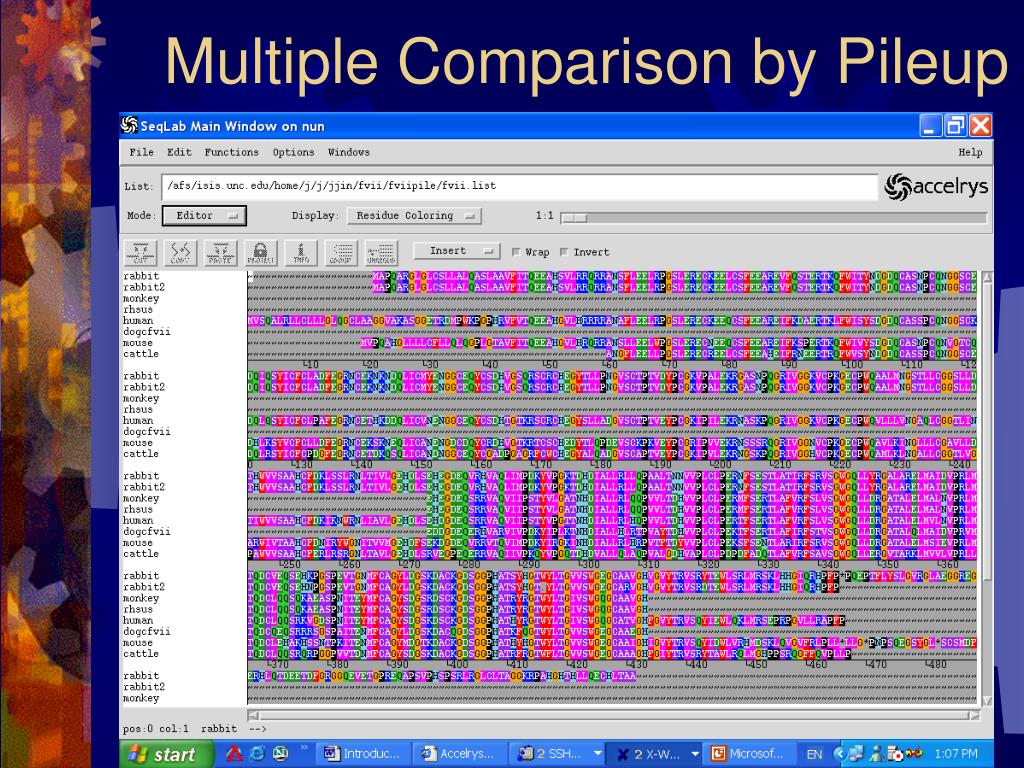
Task: Click the Windows start button
Action: click(167, 754)
